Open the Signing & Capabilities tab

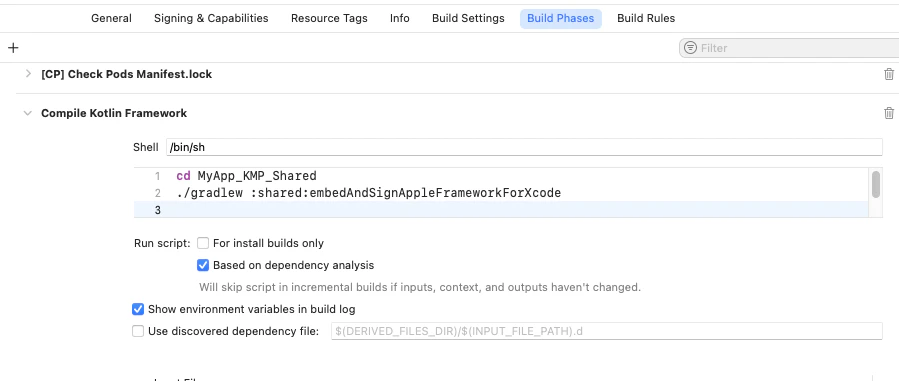(211, 18)
